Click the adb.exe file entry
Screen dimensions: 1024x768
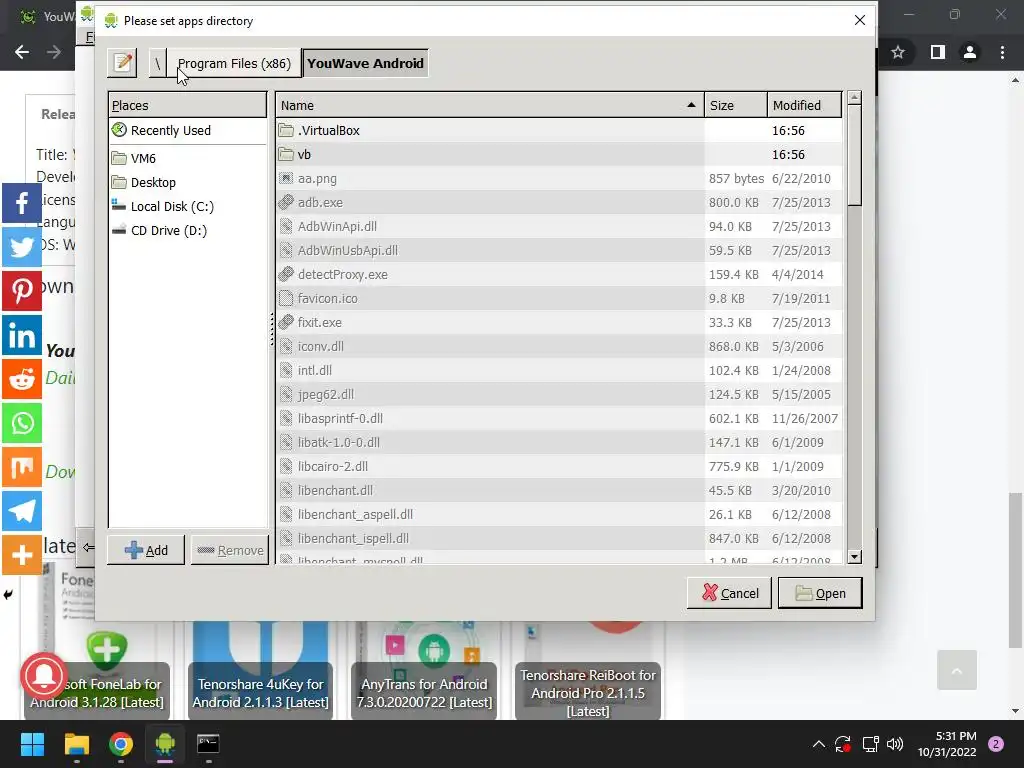(x=558, y=202)
